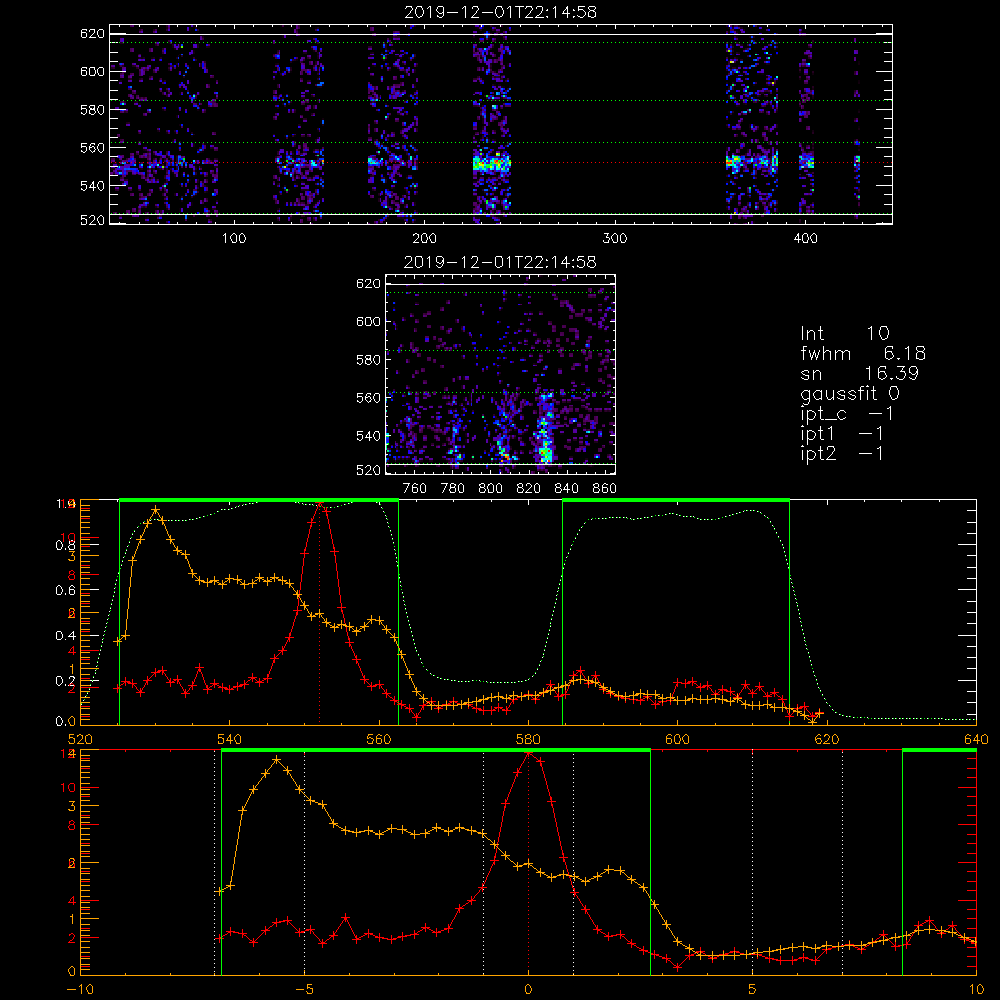Image resolution: width=1000 pixels, height=1000 pixels.
Task: Click x-axis label '840' under middle spectrogram
Action: pos(566,489)
